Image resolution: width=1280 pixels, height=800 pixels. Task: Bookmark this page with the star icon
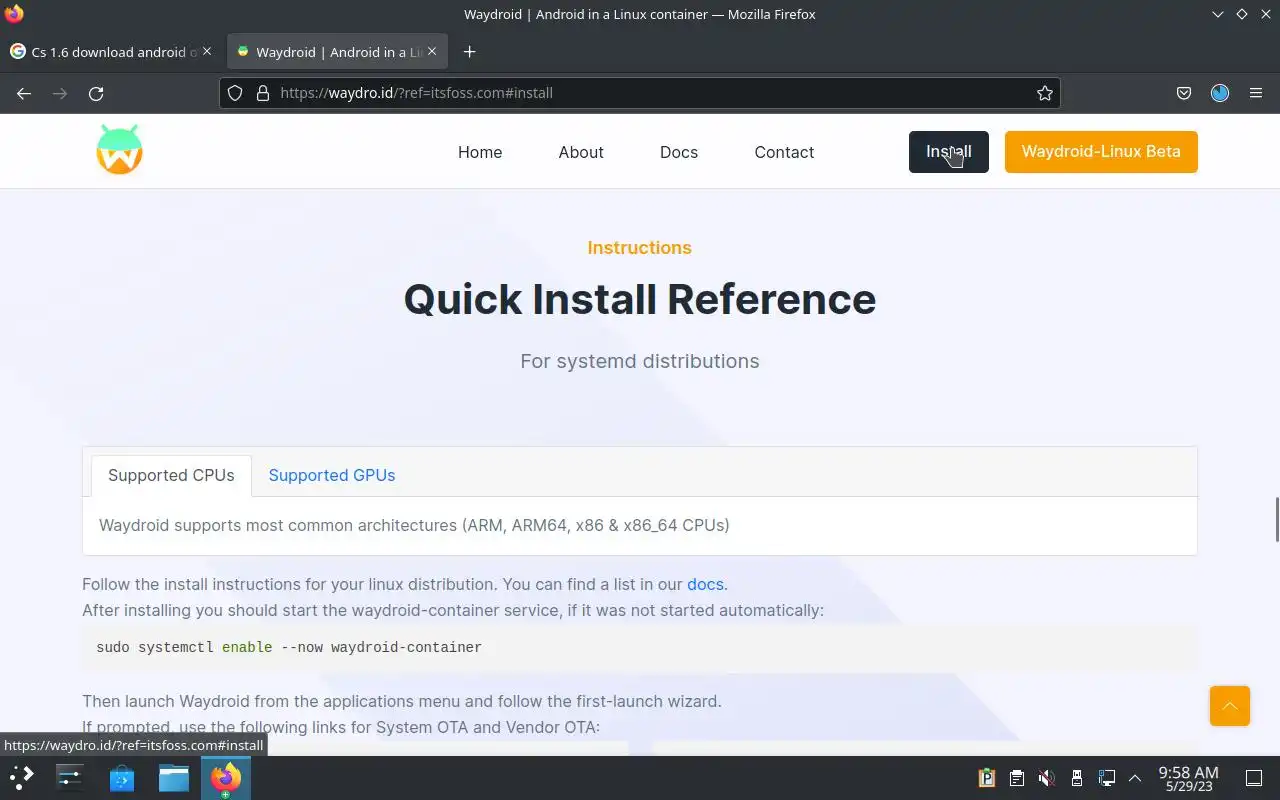coord(1045,93)
